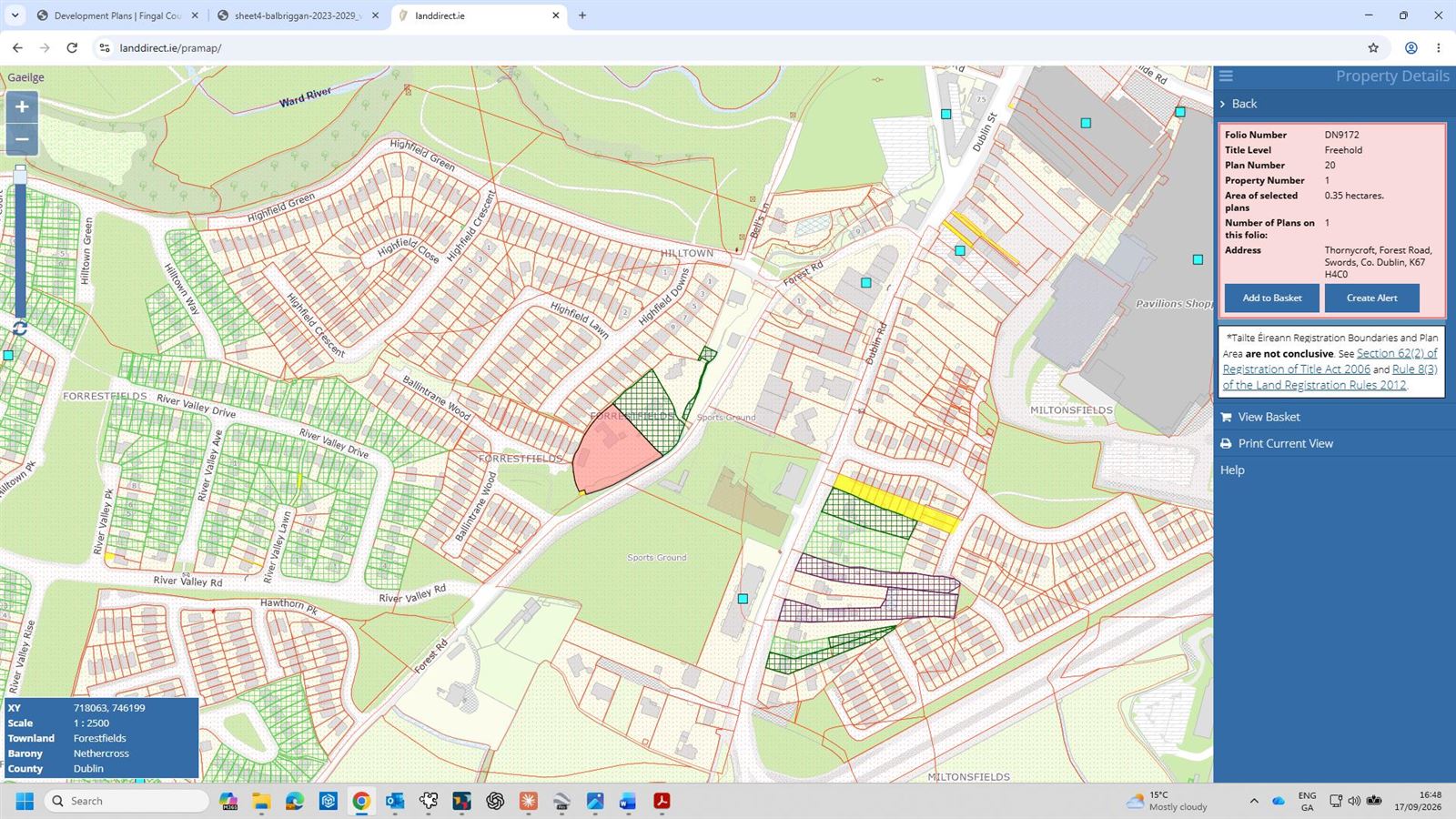Select the cyan square marker near Dublin St at the top
The height and width of the screenshot is (819, 1456).
point(945,114)
